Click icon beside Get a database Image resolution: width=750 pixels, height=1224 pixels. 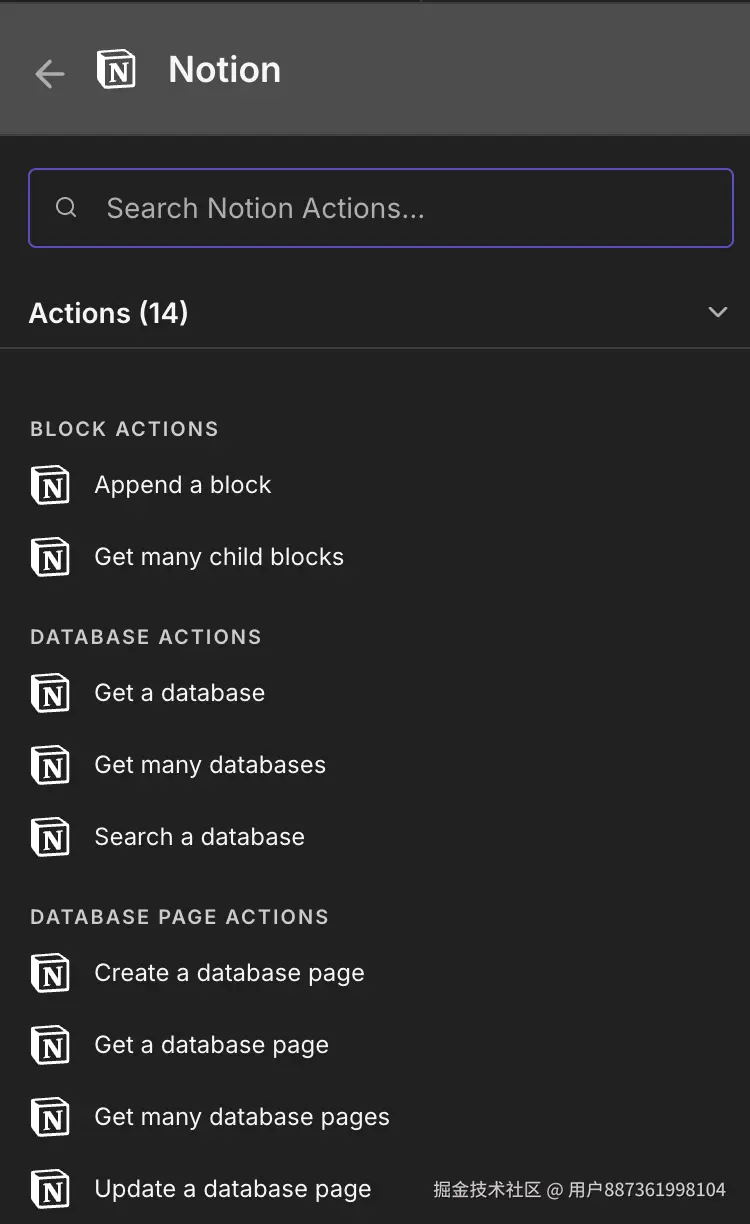(x=50, y=693)
